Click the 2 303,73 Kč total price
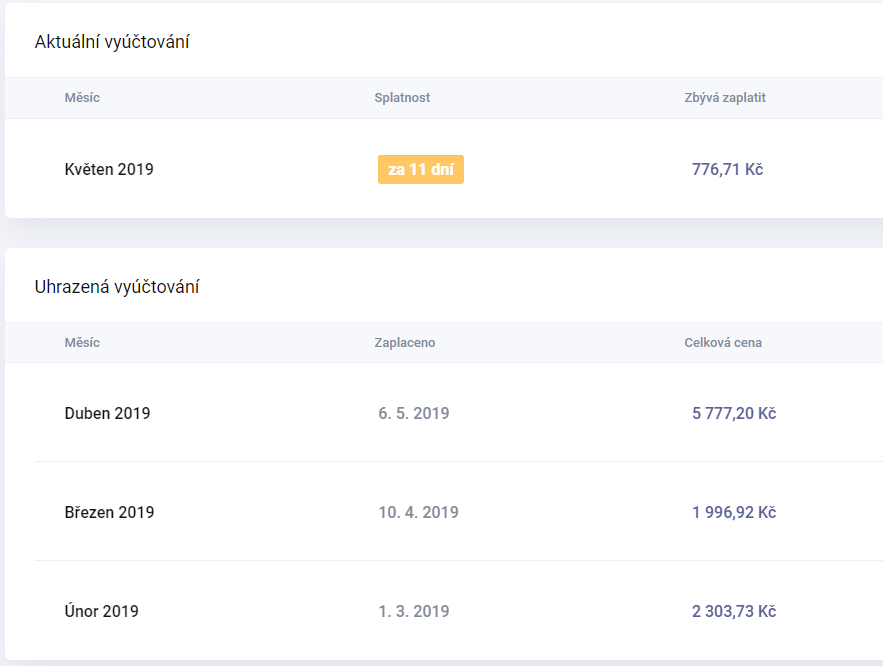 [x=734, y=611]
